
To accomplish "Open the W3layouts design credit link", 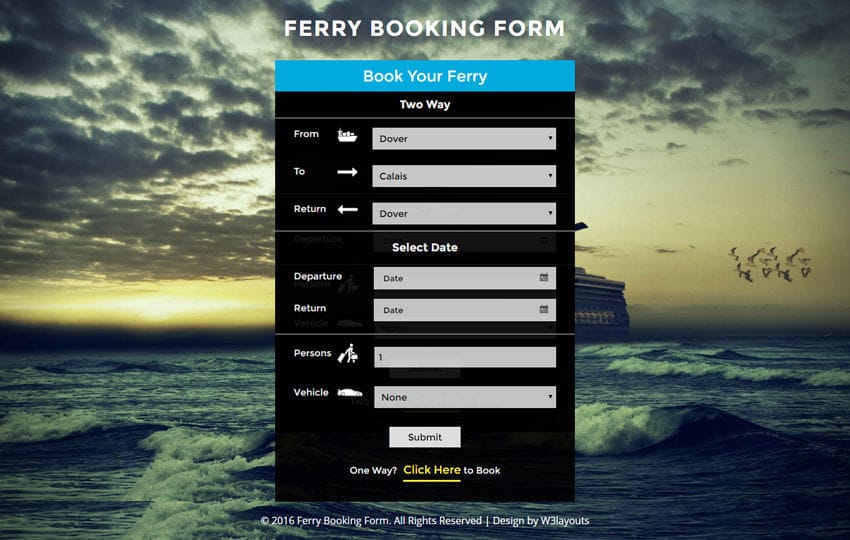I will [564, 520].
